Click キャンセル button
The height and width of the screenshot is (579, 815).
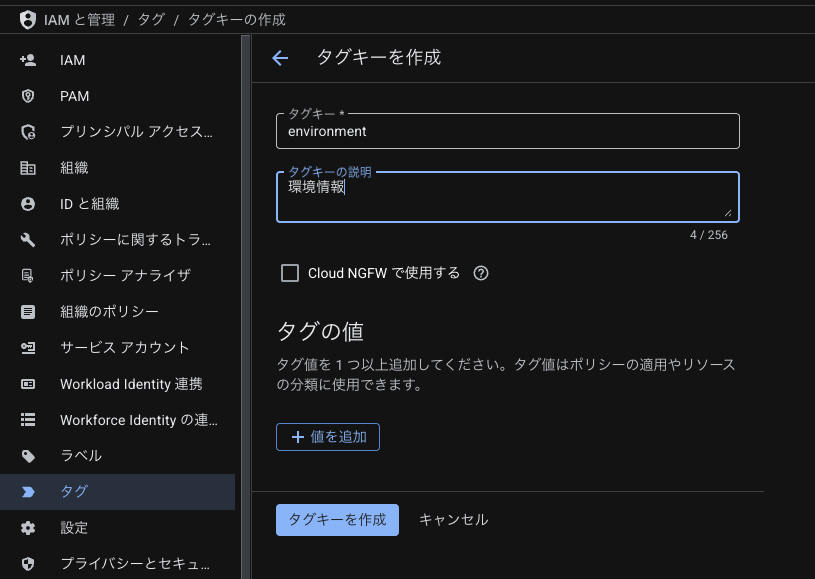click(x=453, y=520)
